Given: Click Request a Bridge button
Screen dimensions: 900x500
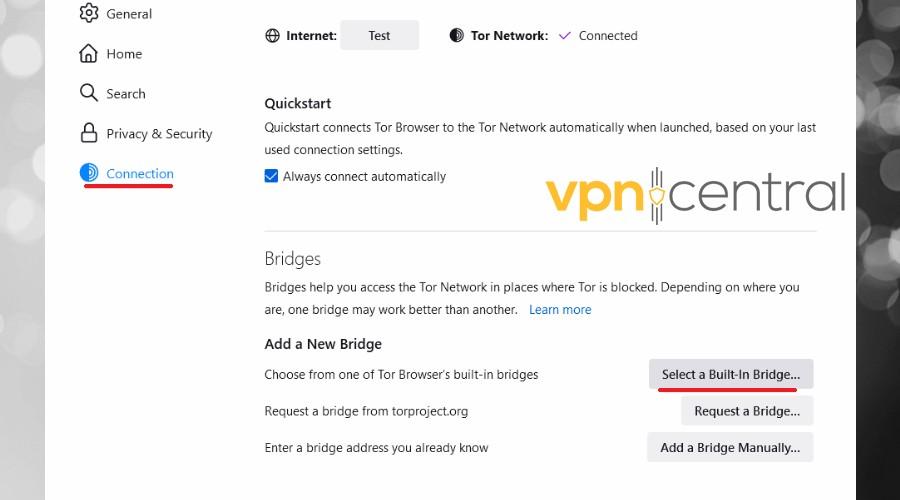Looking at the screenshot, I should click(747, 411).
